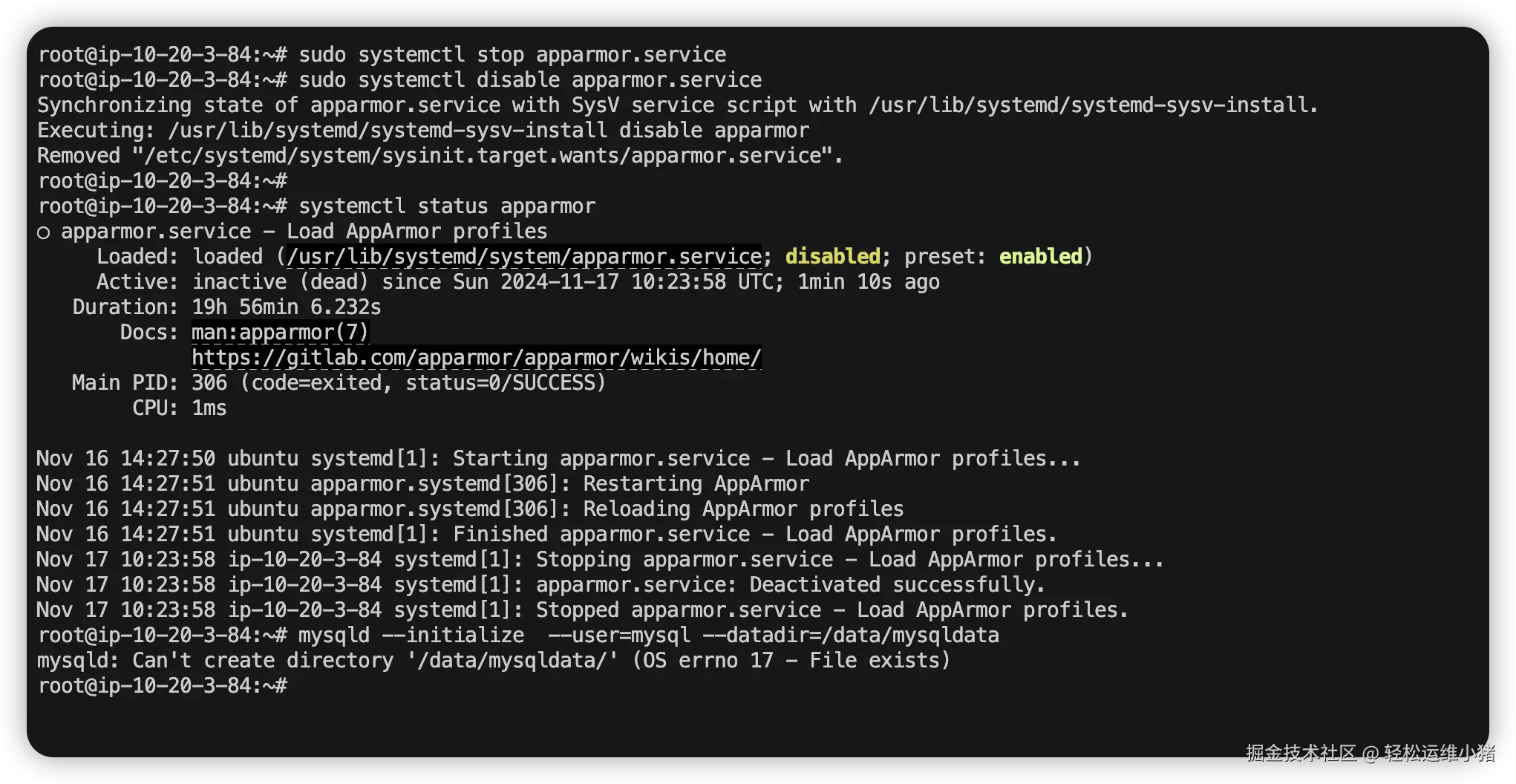Viewport: 1516px width, 784px height.
Task: Click the yellow "enabled" preset word
Action: coord(1040,257)
